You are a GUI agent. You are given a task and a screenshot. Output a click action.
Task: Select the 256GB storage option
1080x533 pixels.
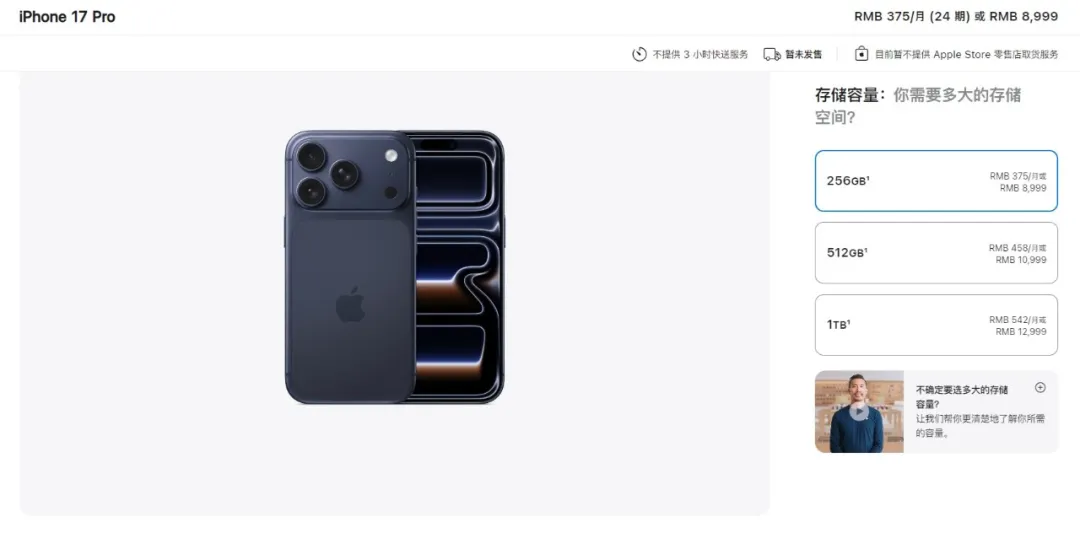(x=936, y=181)
